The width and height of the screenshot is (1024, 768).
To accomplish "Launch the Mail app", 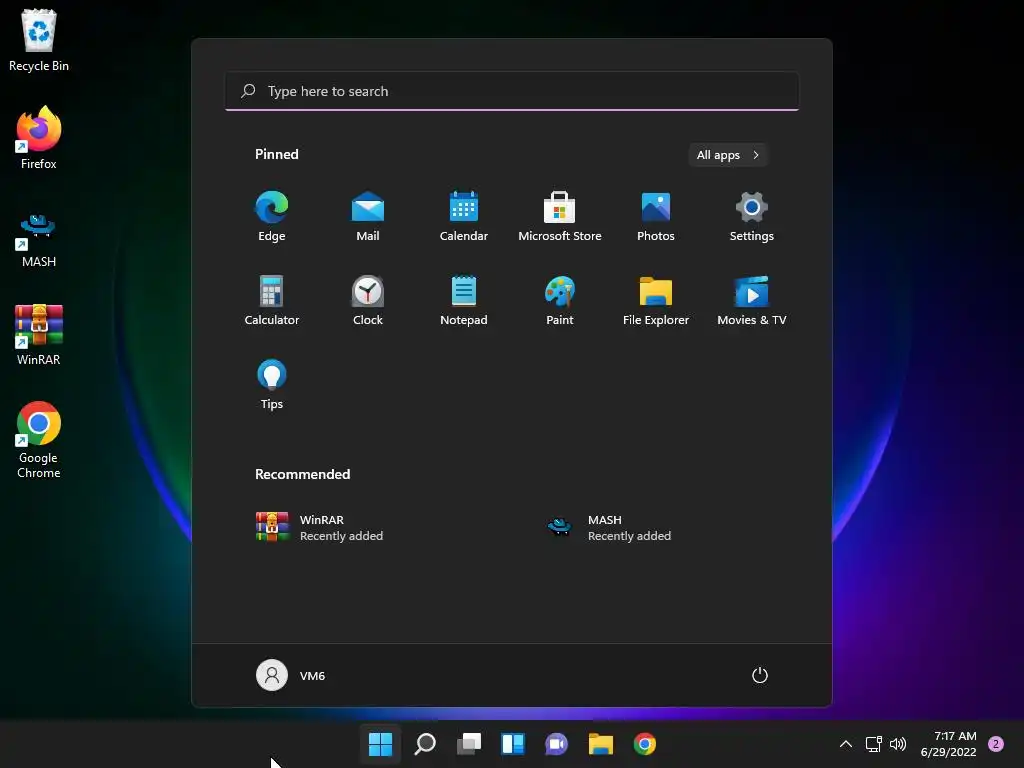I will coord(368,216).
